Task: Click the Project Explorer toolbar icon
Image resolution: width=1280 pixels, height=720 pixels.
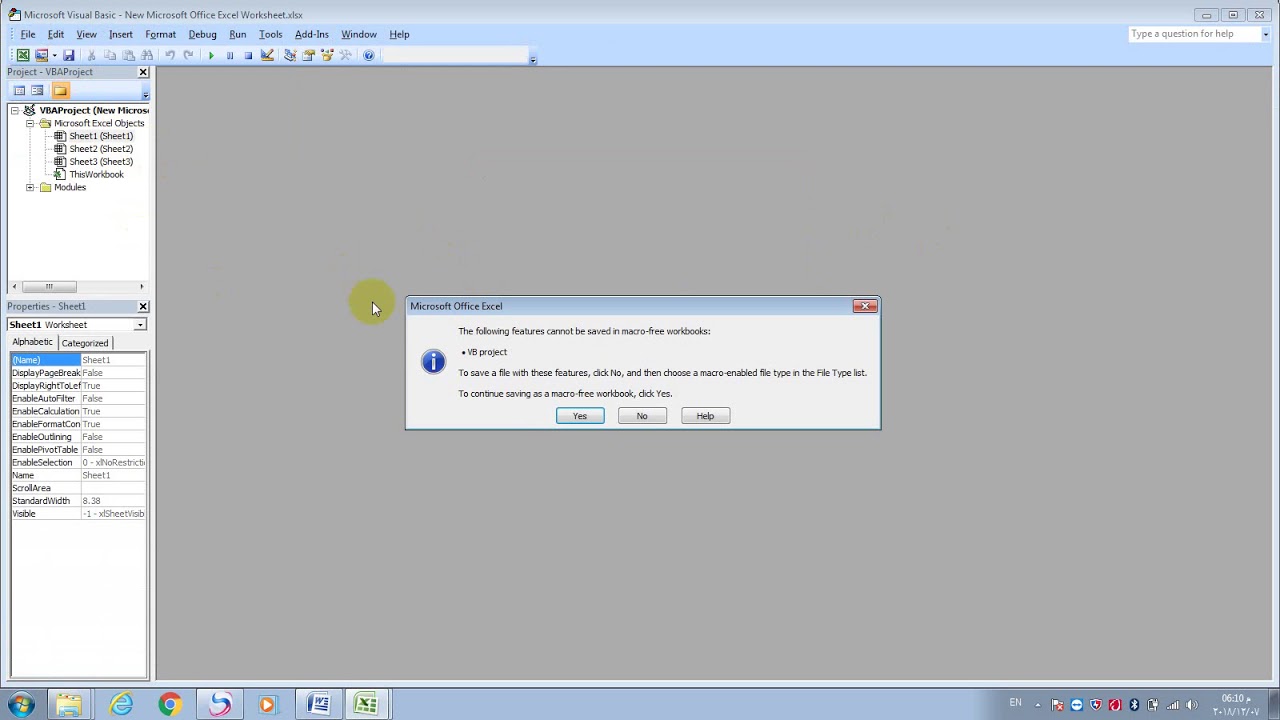Action: [x=290, y=55]
